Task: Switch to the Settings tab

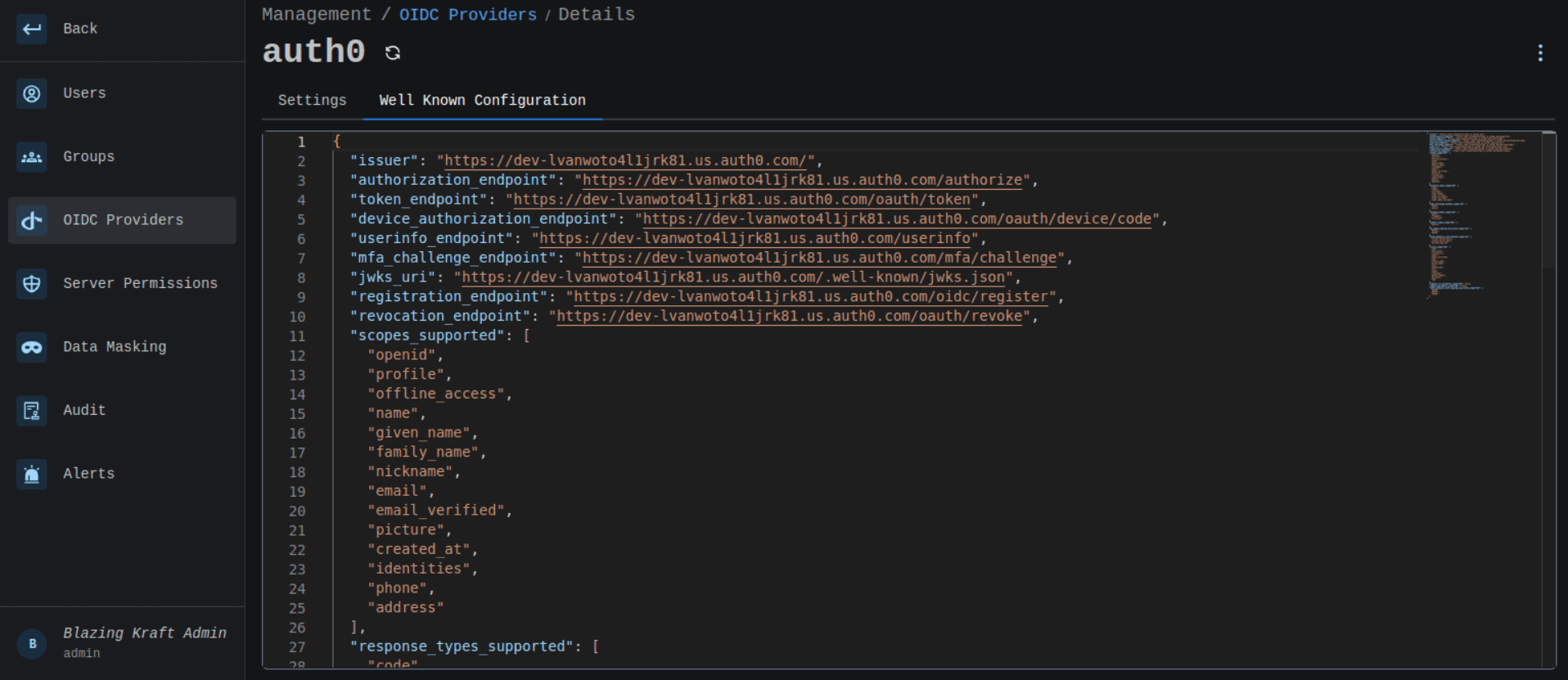Action: point(312,101)
